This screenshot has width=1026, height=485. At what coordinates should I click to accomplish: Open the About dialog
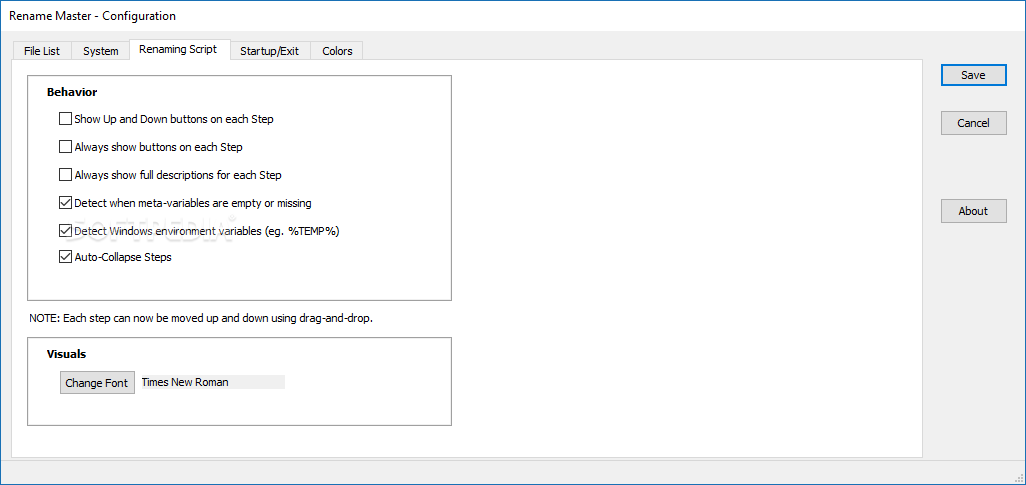(x=973, y=211)
